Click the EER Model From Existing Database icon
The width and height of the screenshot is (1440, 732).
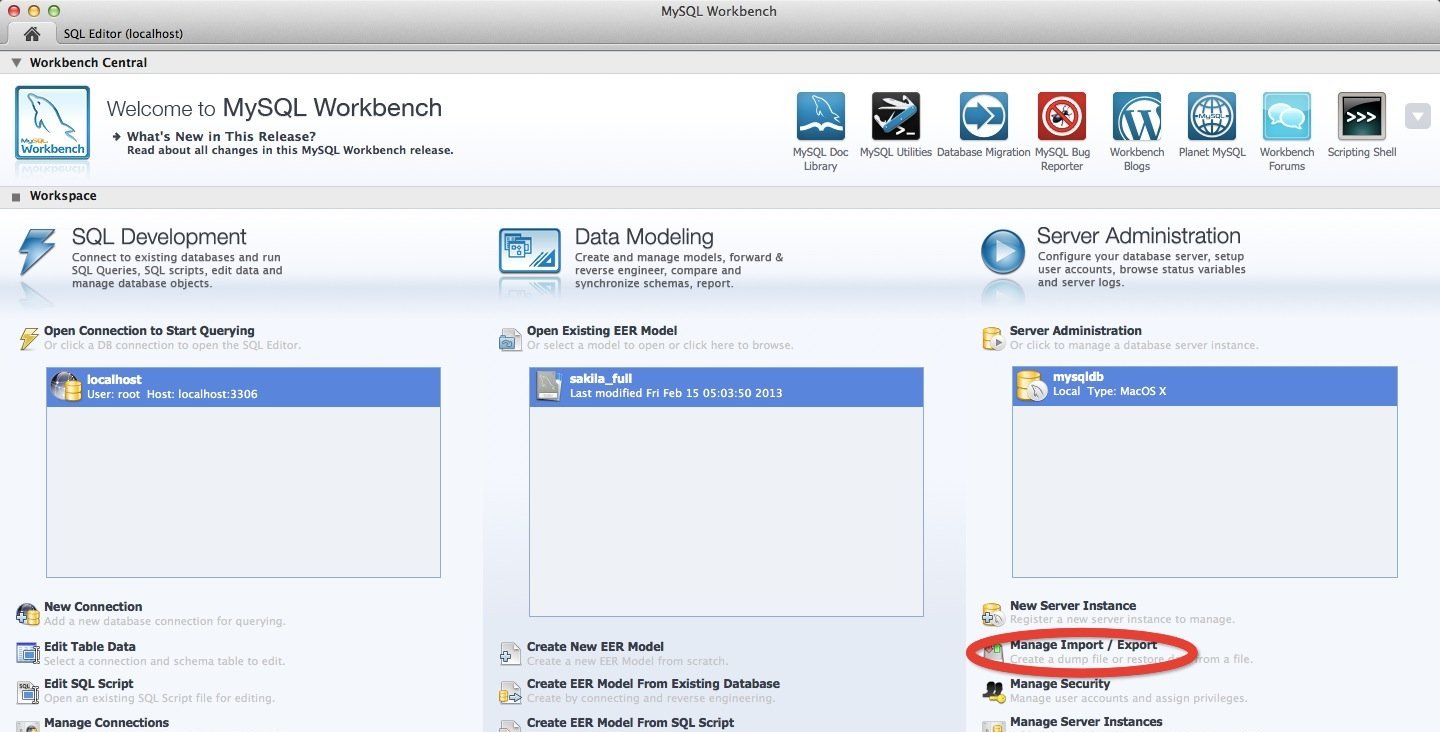[x=511, y=691]
